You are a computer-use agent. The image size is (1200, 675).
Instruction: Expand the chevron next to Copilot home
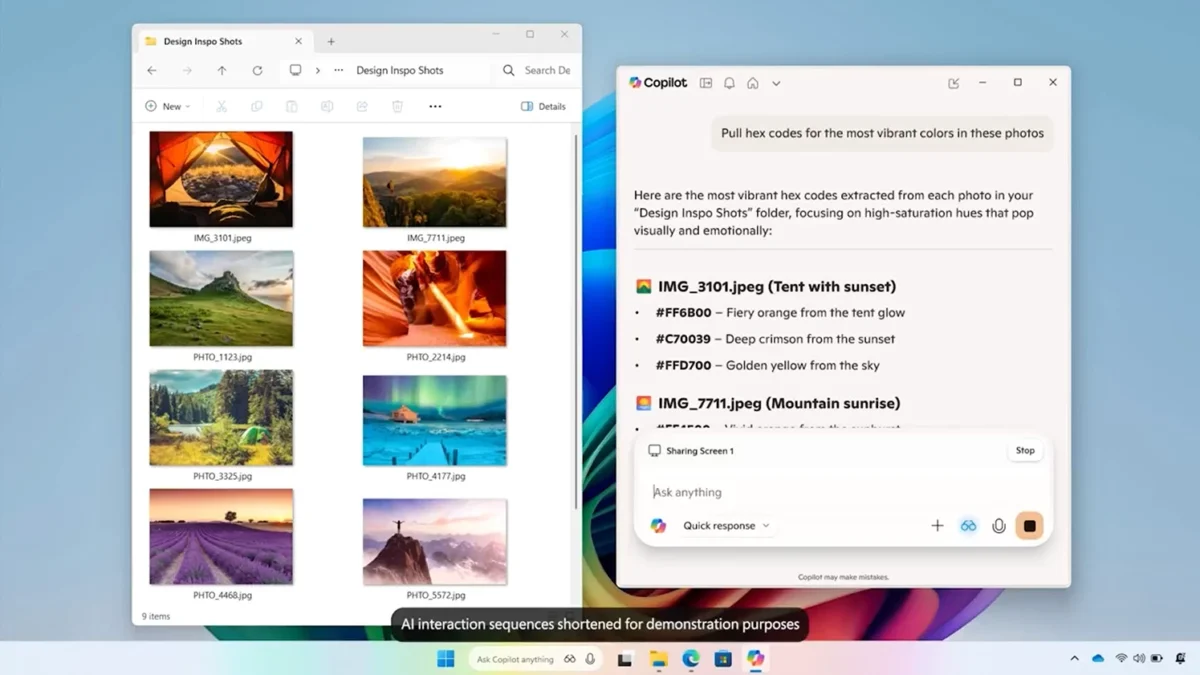tap(776, 83)
